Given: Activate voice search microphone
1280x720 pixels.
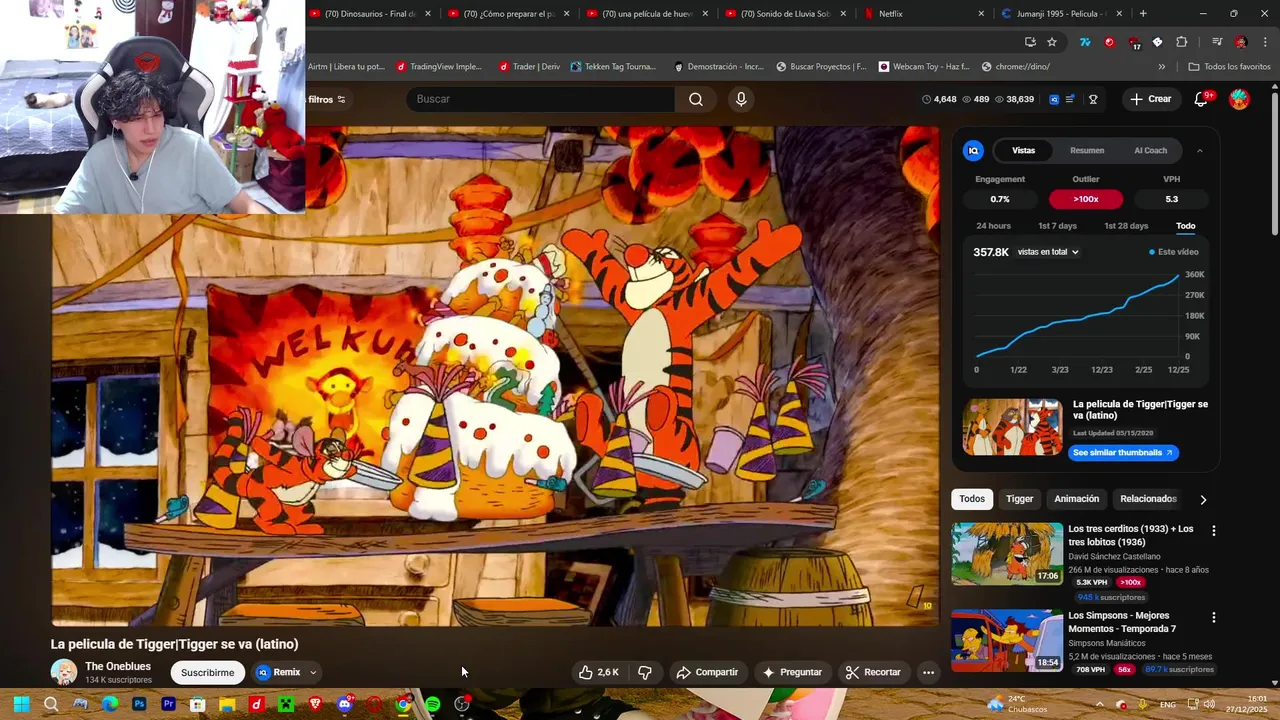Looking at the screenshot, I should 741,99.
